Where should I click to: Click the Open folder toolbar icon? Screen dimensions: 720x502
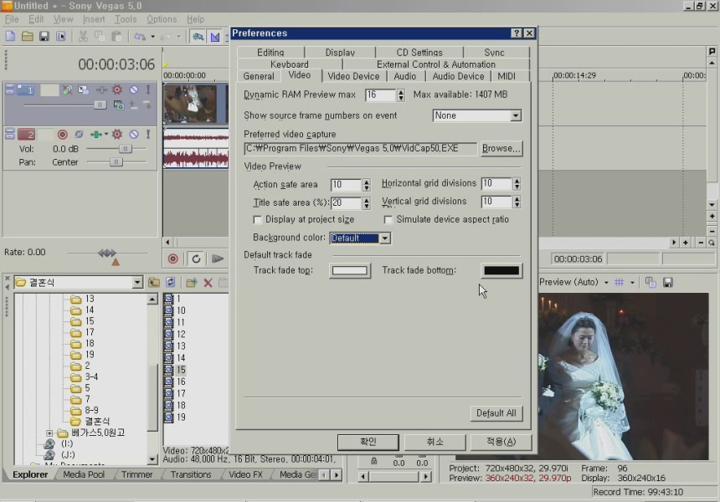(27, 36)
